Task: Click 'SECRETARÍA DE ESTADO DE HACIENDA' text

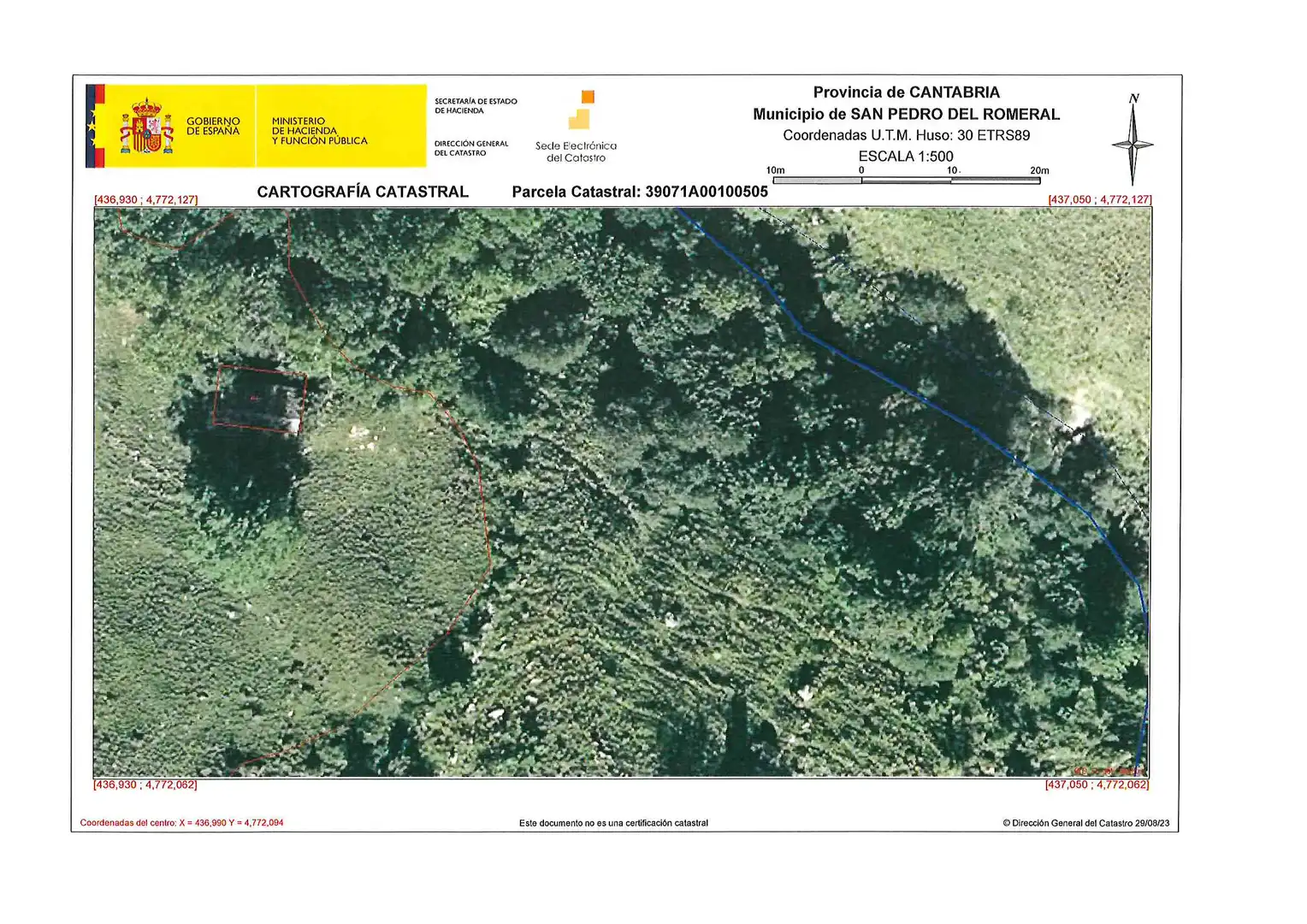Action: point(476,106)
